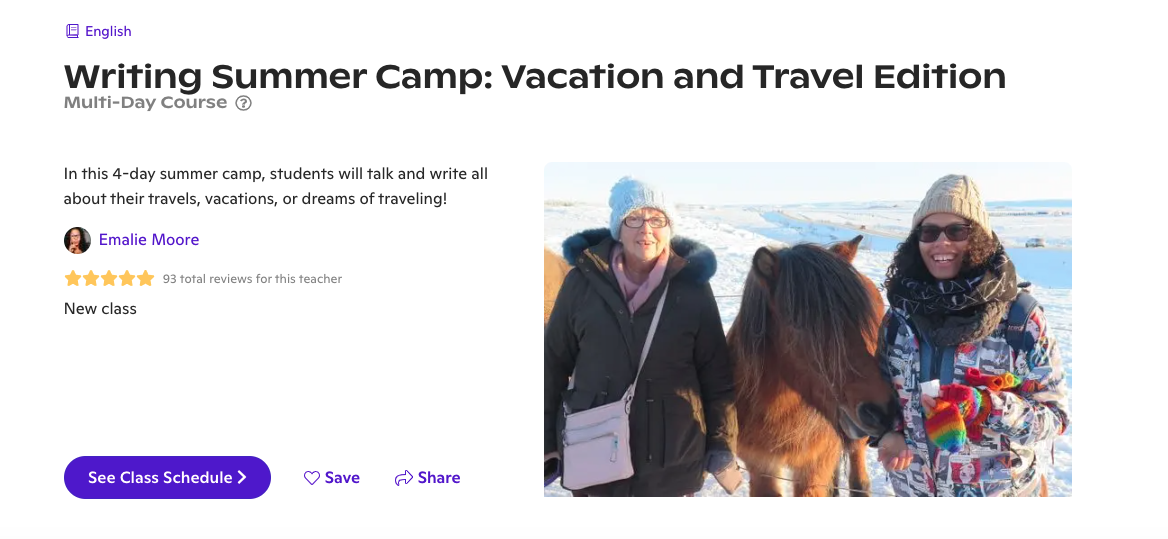Click the Multi-Day Course label

pyautogui.click(x=145, y=103)
